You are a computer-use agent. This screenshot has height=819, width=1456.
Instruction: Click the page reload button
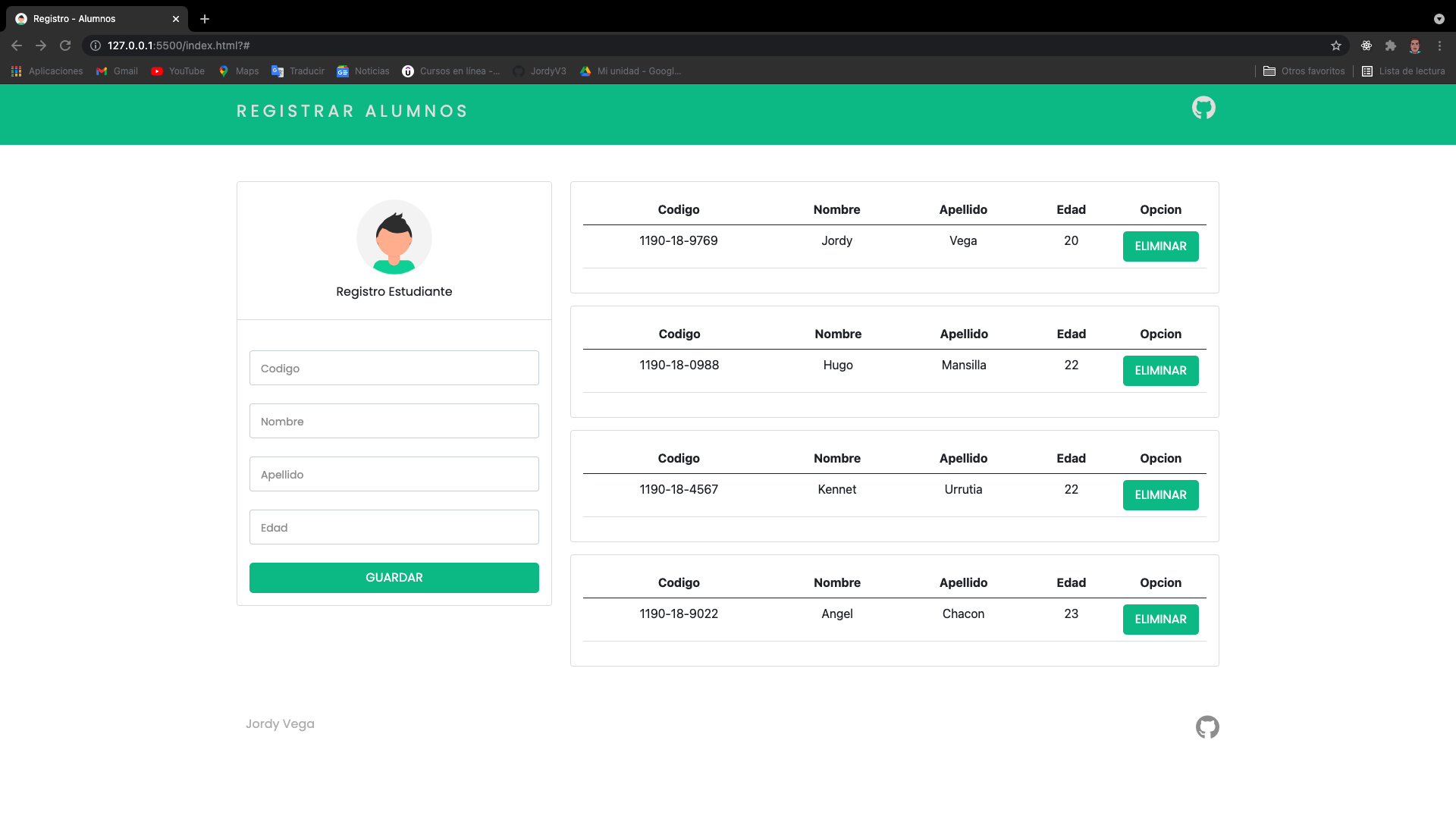(65, 45)
